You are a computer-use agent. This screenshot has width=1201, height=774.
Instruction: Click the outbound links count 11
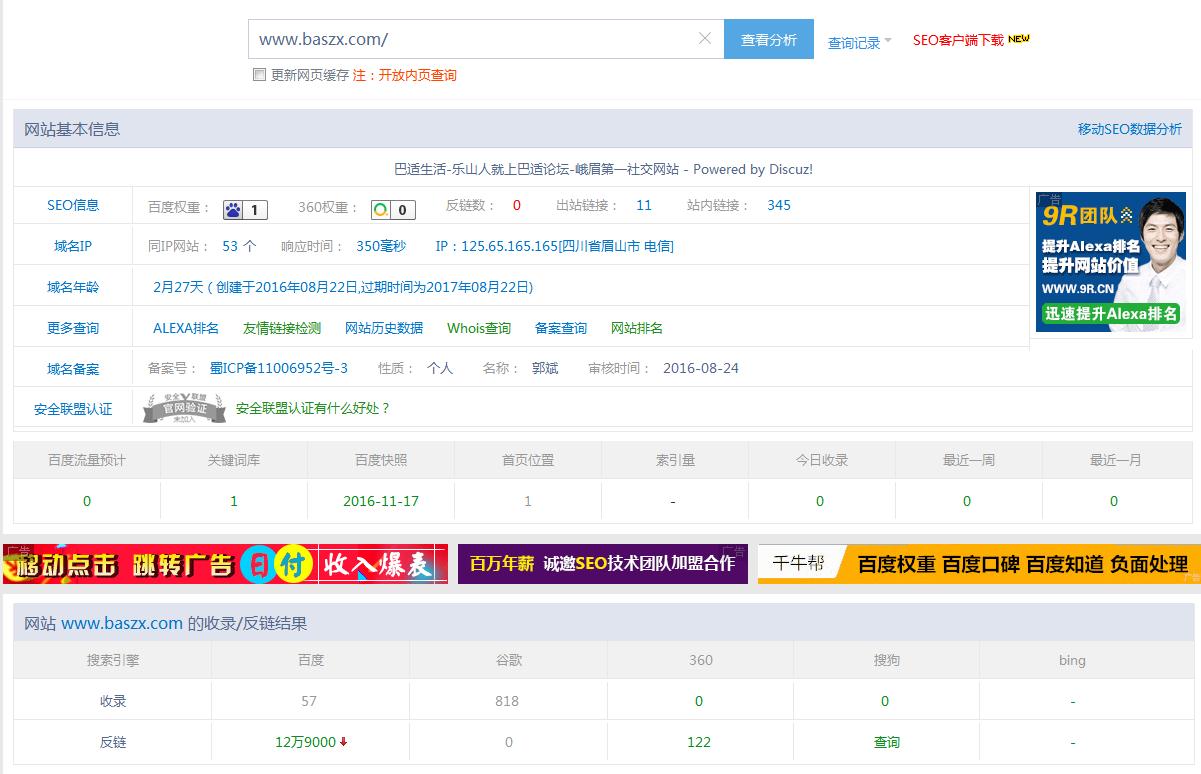(x=644, y=205)
